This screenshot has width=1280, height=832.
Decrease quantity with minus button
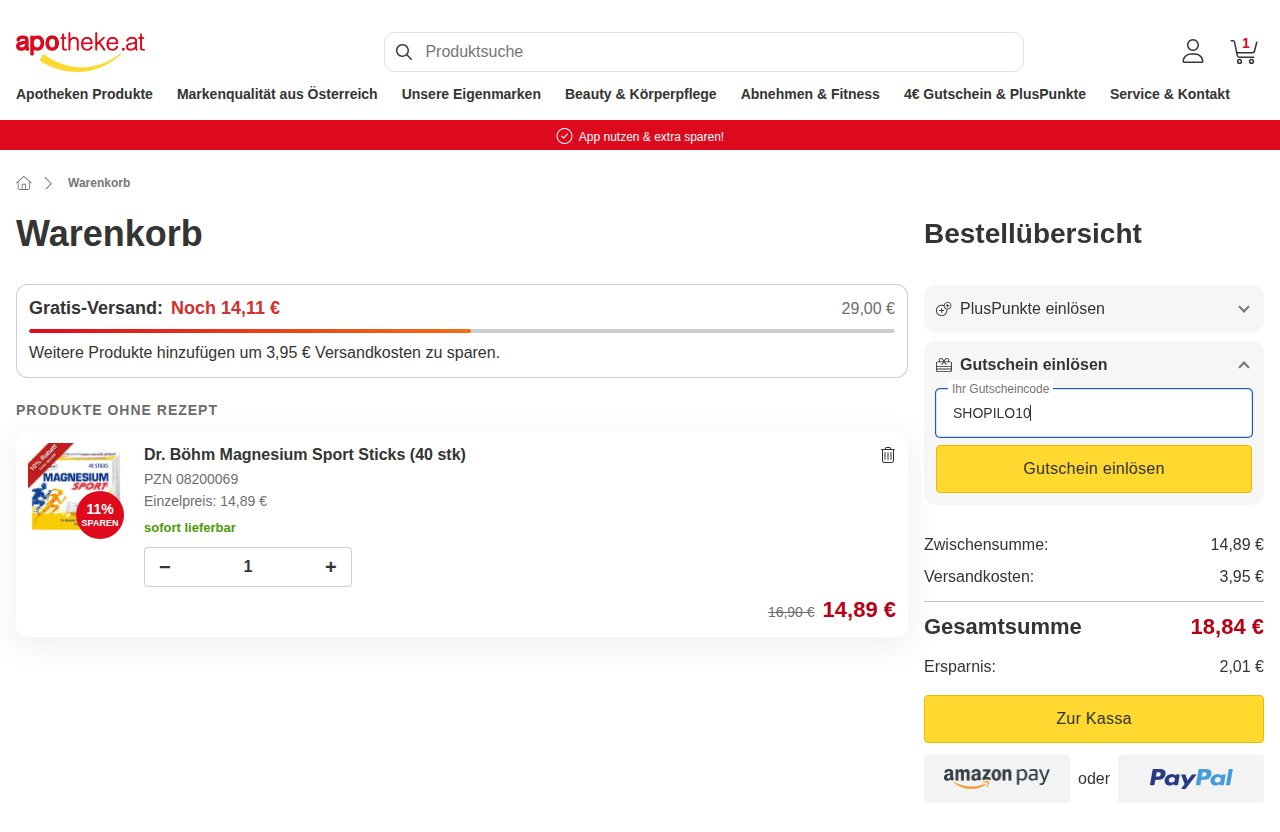coord(165,567)
